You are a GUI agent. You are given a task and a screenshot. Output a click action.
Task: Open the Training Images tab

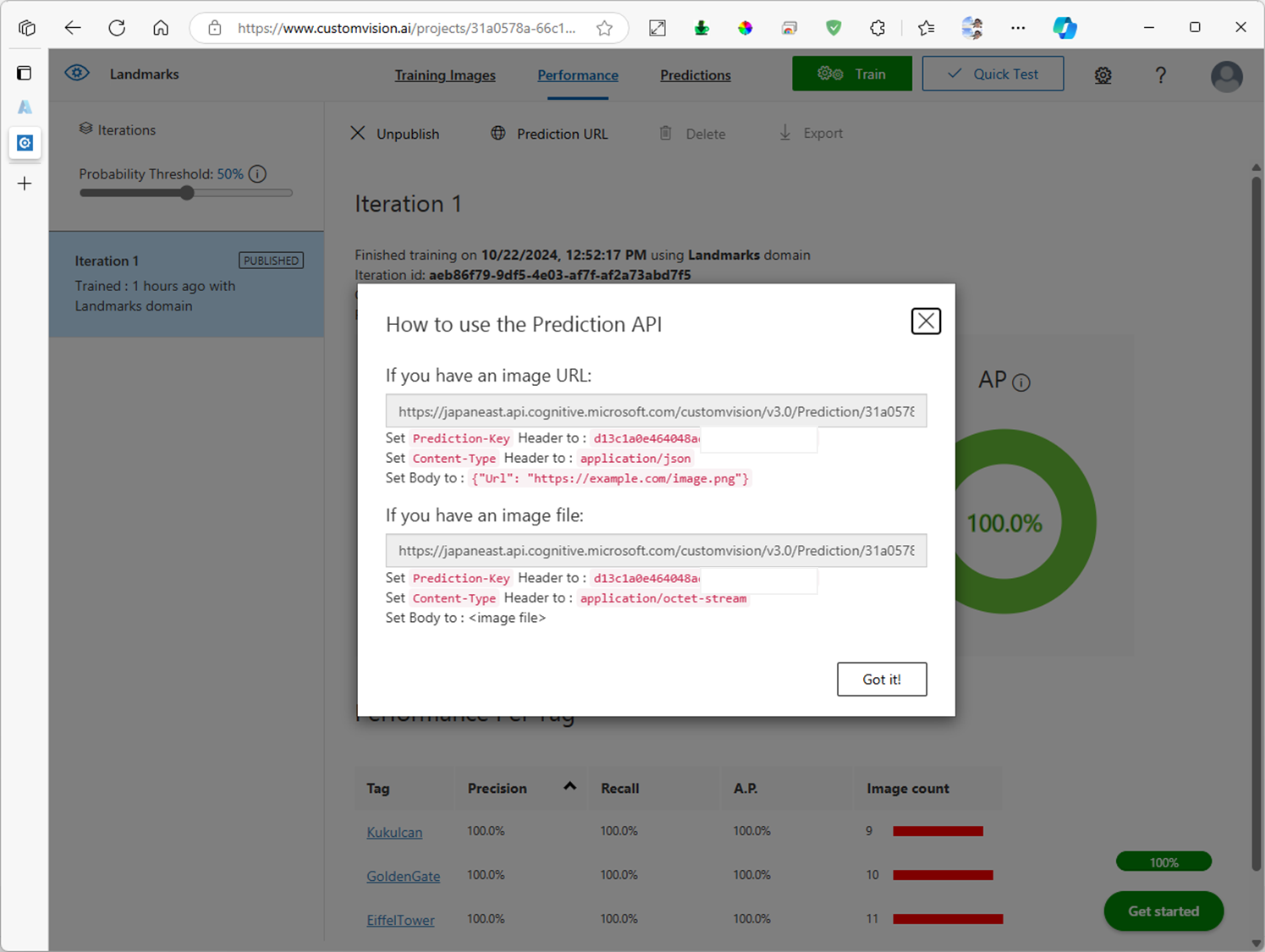[x=445, y=75]
